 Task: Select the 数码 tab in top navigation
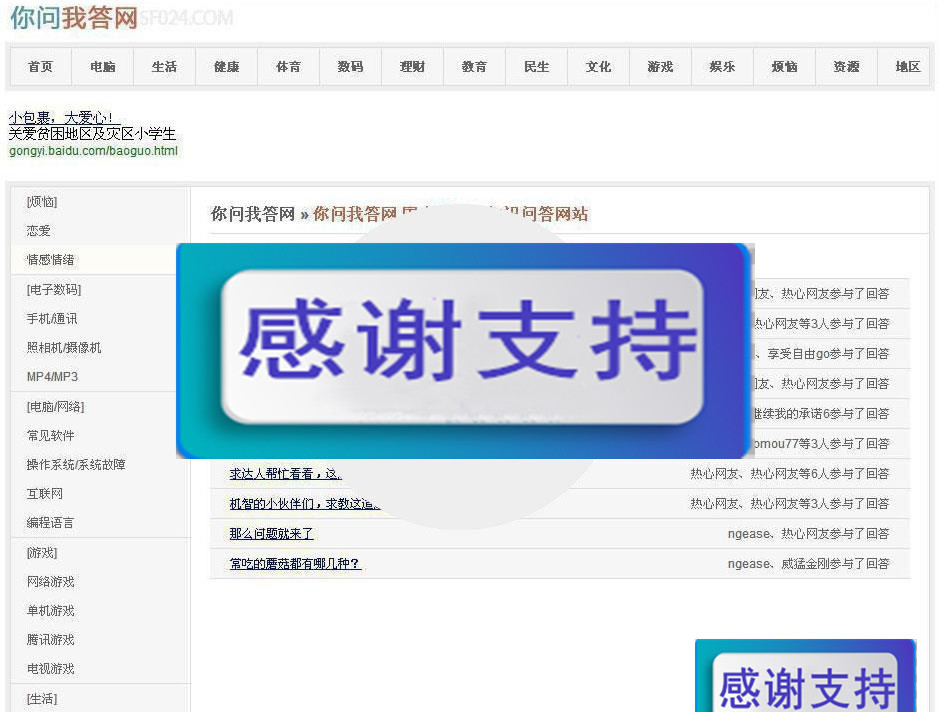(x=350, y=67)
